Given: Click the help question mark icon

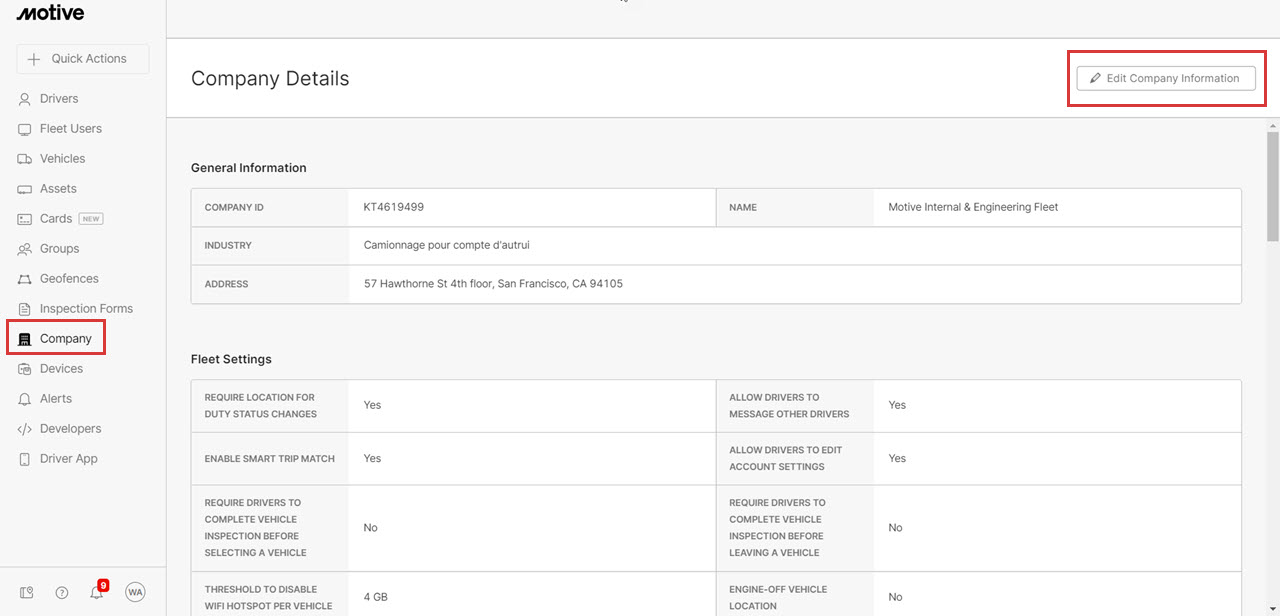Looking at the screenshot, I should tap(62, 592).
